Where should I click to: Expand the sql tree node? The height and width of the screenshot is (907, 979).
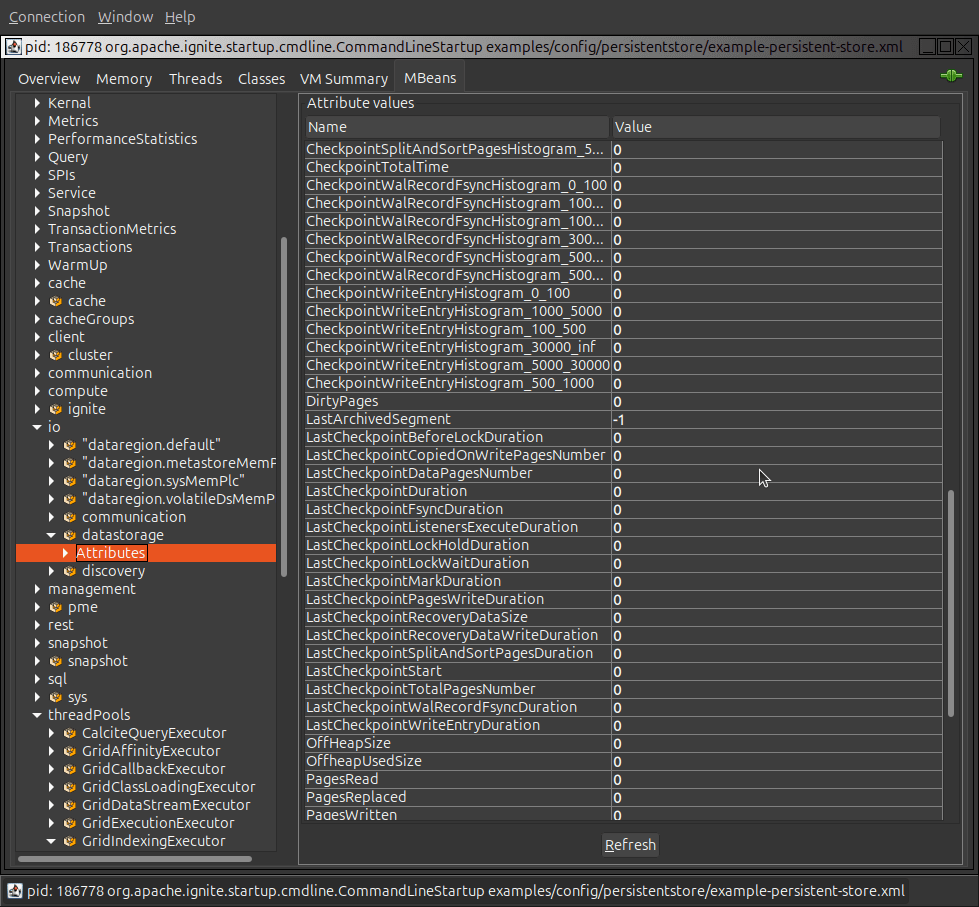[37, 679]
